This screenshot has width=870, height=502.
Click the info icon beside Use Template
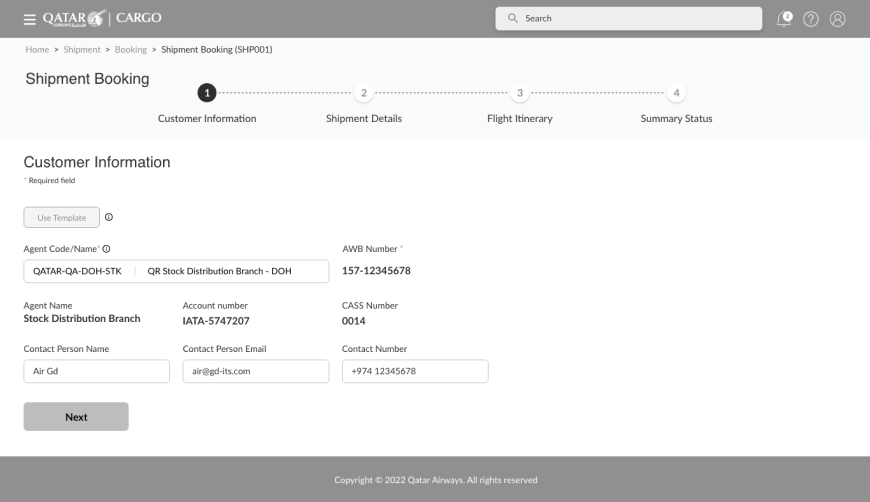(x=109, y=217)
